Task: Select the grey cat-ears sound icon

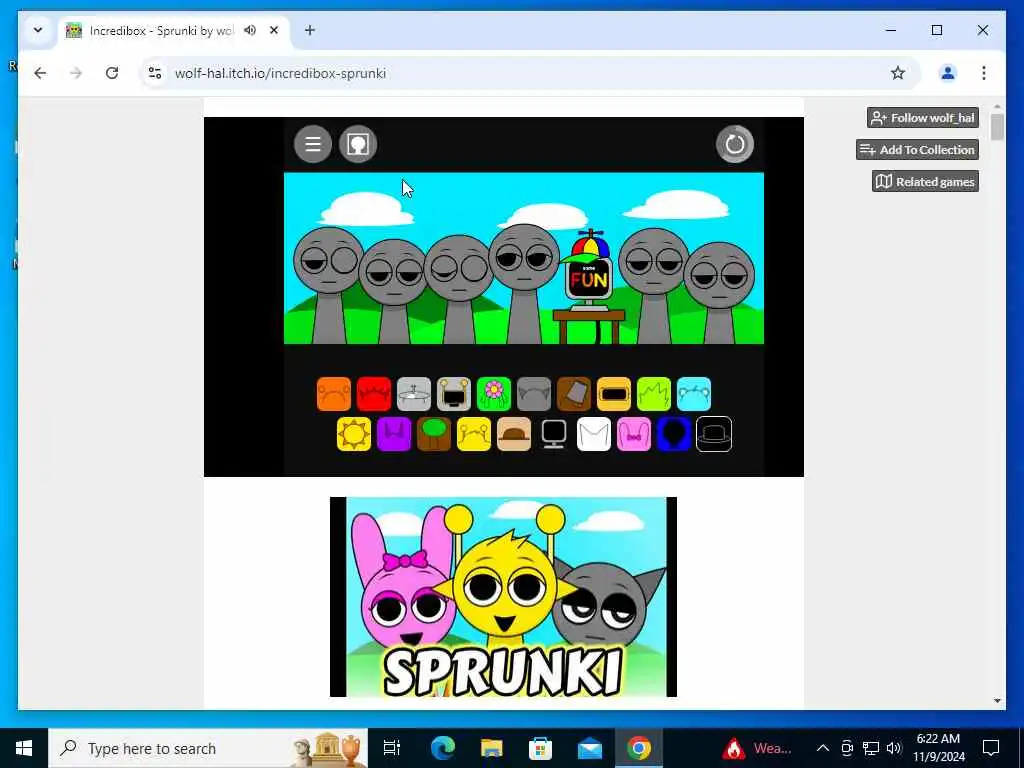Action: pyautogui.click(x=534, y=394)
